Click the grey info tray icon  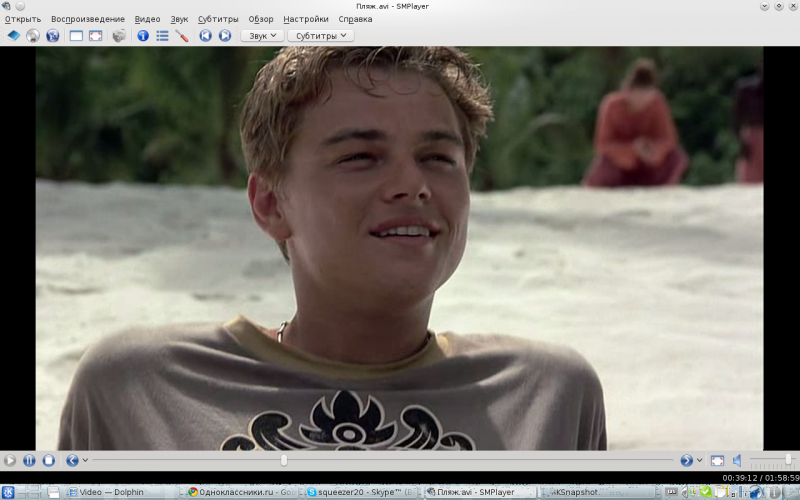tap(775, 492)
